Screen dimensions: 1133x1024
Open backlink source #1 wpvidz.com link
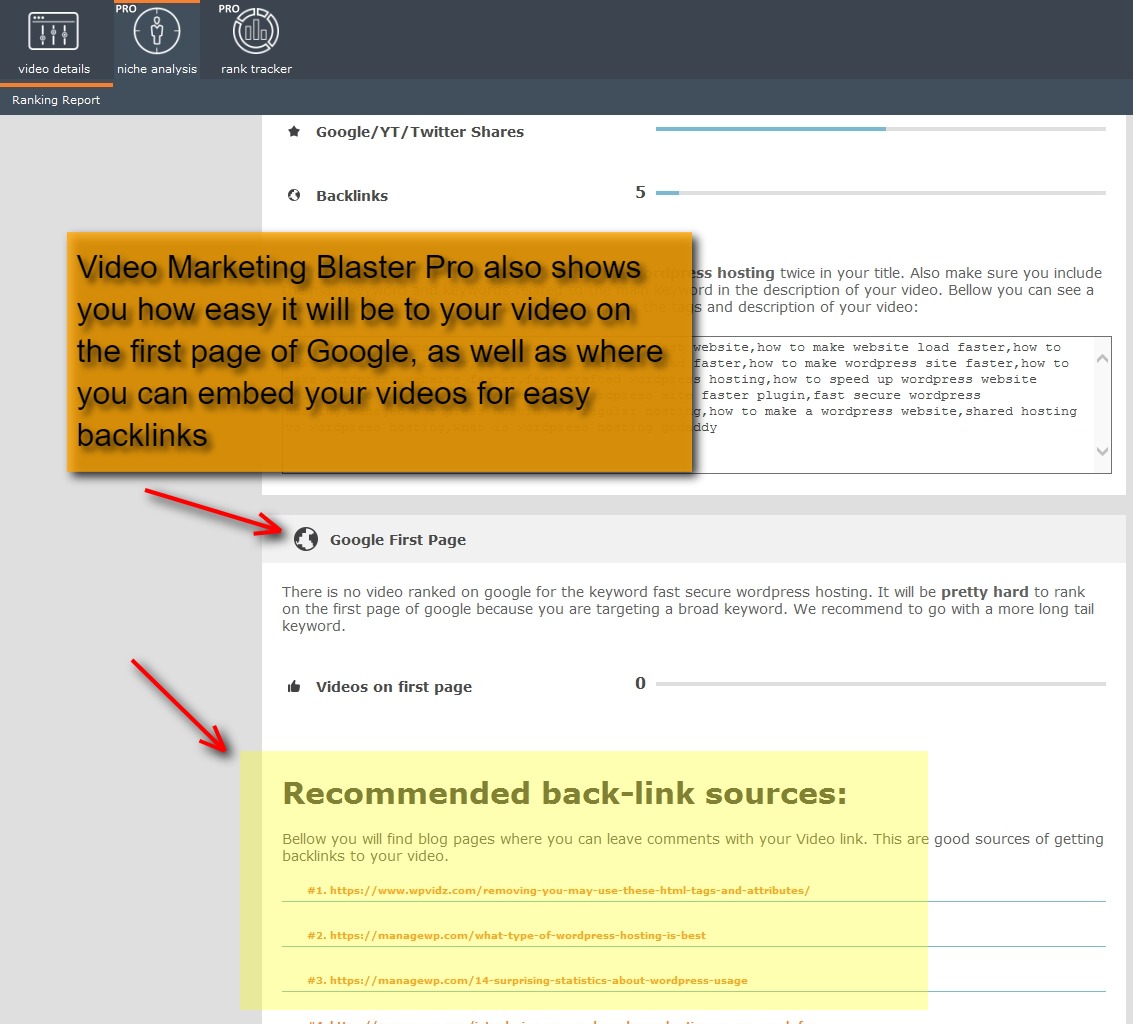point(559,890)
